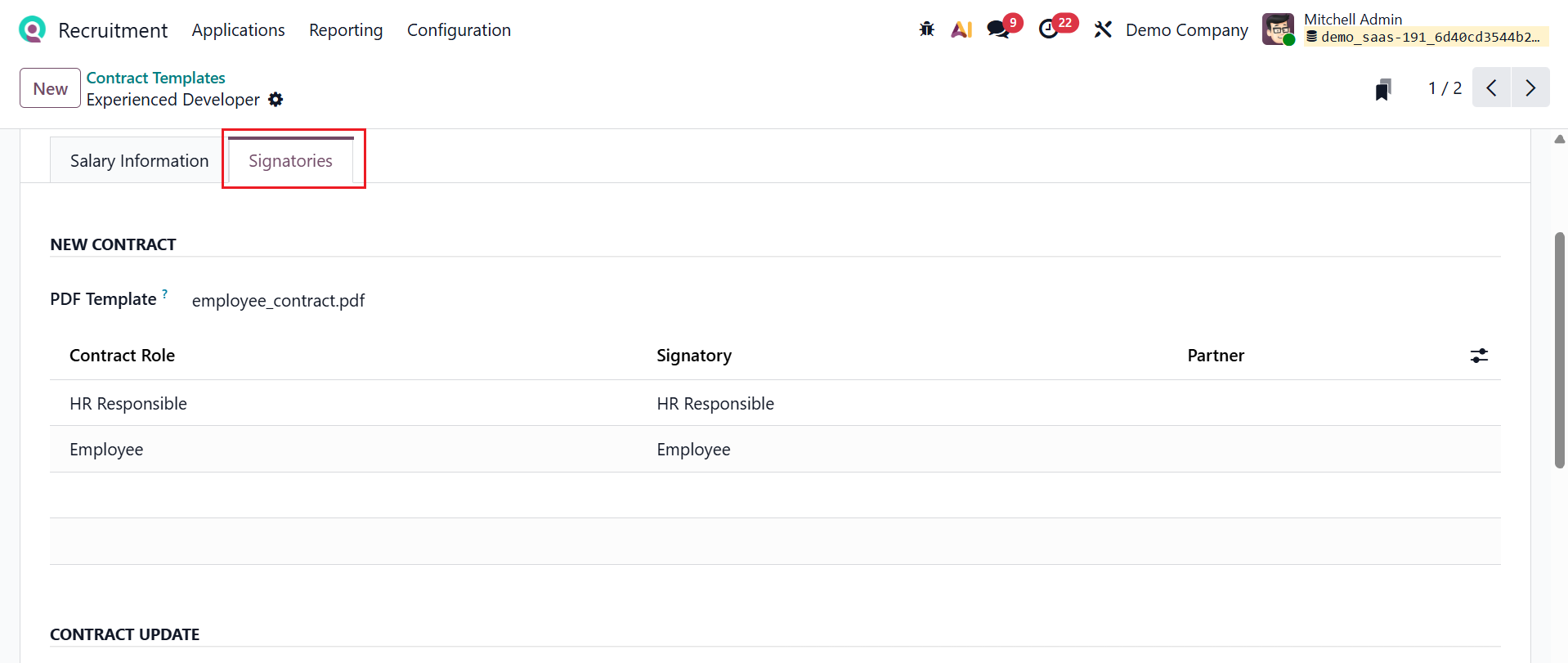Click the Recruitment app logo icon
Screen dimensions: 1568x663
tap(32, 29)
